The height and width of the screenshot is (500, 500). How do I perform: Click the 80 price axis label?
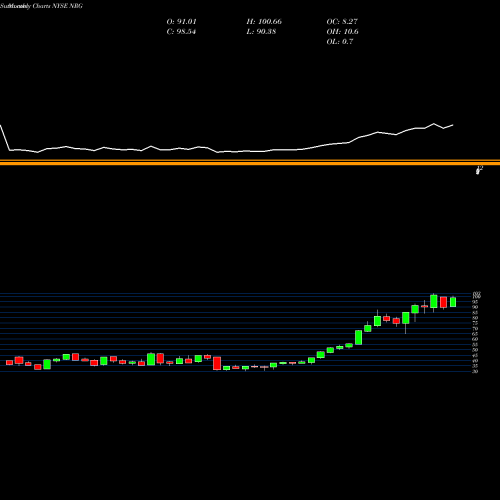click(475, 318)
